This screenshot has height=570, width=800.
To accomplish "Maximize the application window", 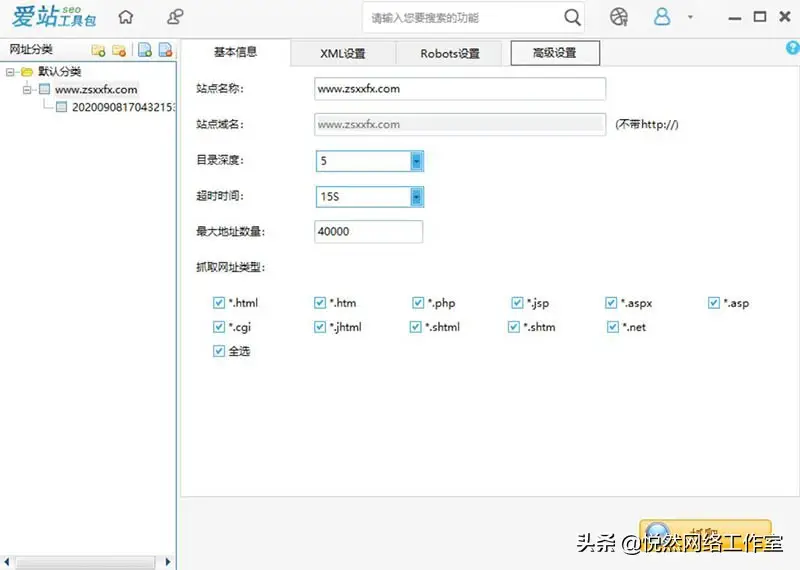I will coord(760,17).
